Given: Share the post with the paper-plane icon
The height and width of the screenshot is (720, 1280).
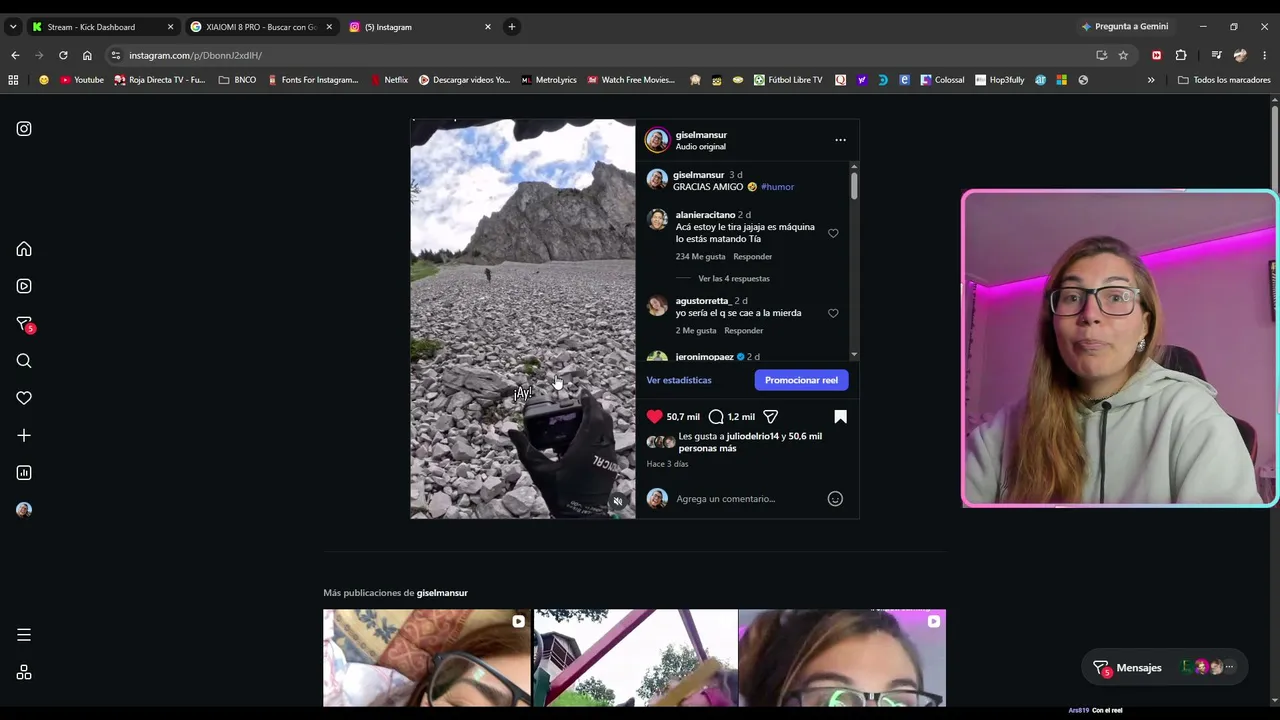Looking at the screenshot, I should [770, 416].
